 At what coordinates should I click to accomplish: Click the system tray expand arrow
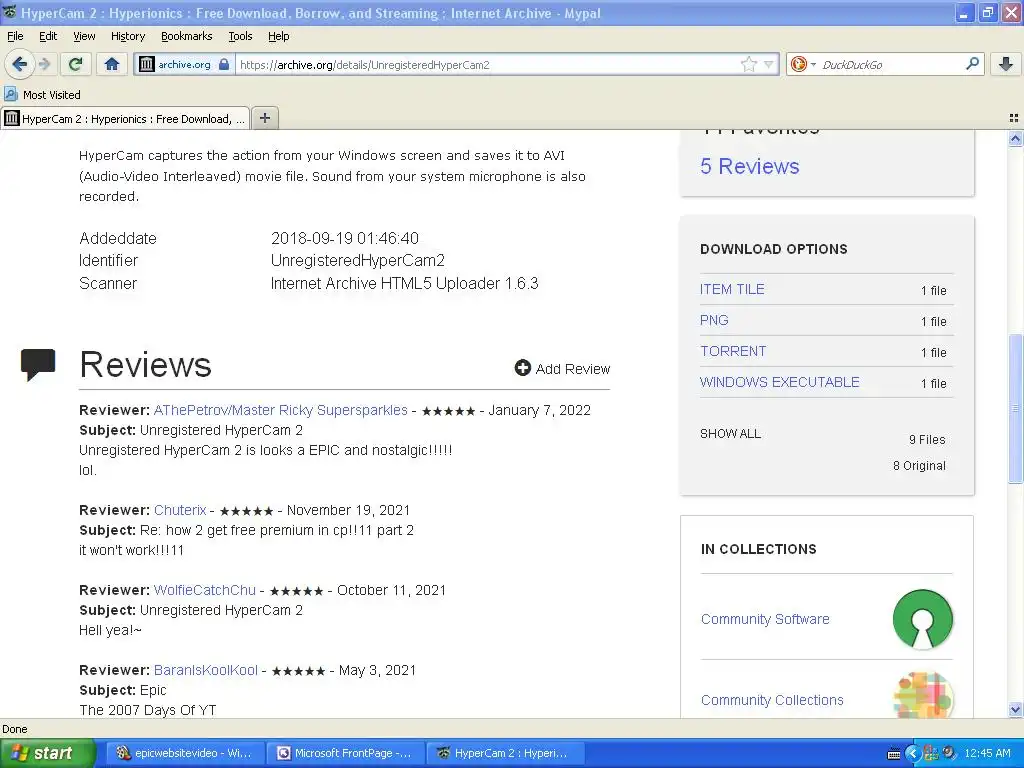(x=912, y=753)
